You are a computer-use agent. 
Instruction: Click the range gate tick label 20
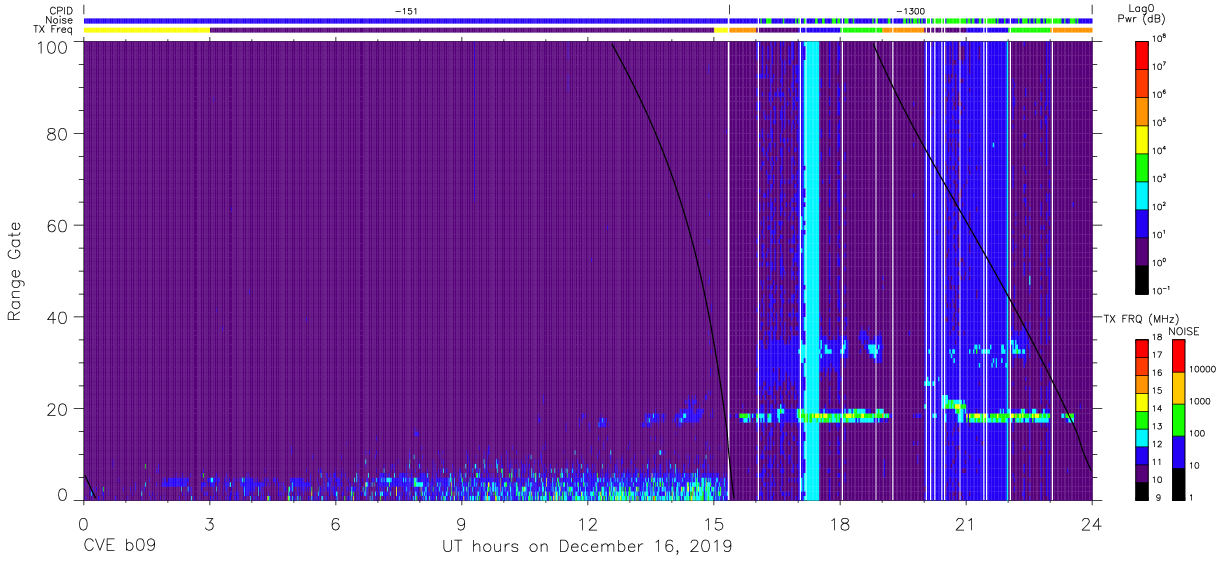[59, 408]
